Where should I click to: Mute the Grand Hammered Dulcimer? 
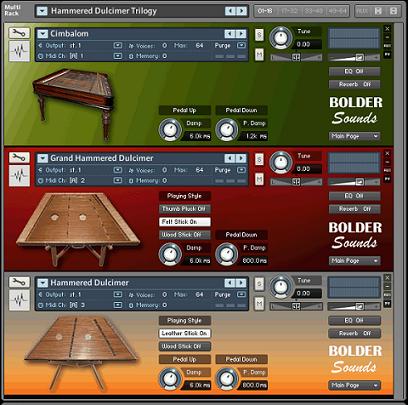[259, 179]
